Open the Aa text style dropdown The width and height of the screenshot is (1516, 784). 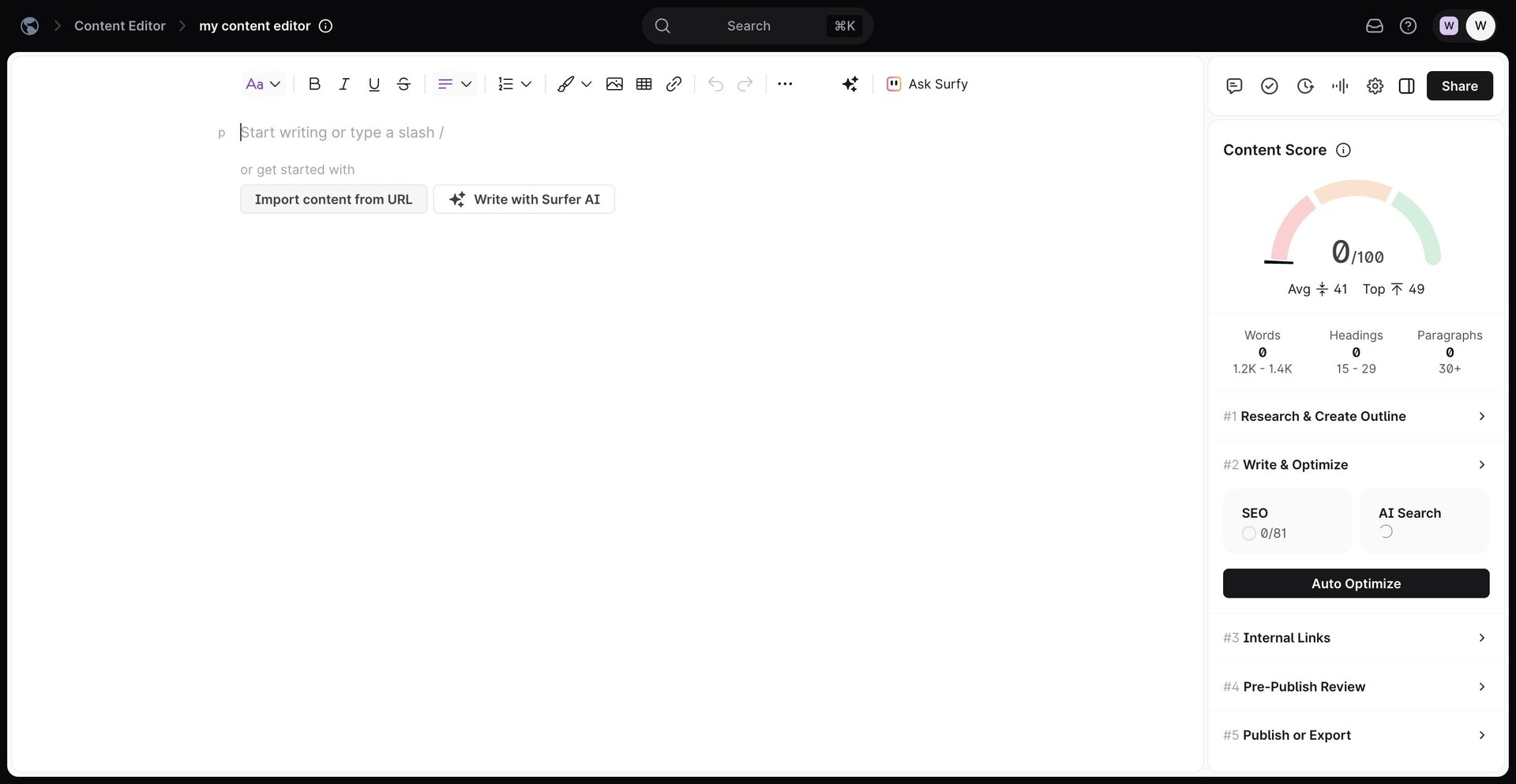[x=263, y=84]
